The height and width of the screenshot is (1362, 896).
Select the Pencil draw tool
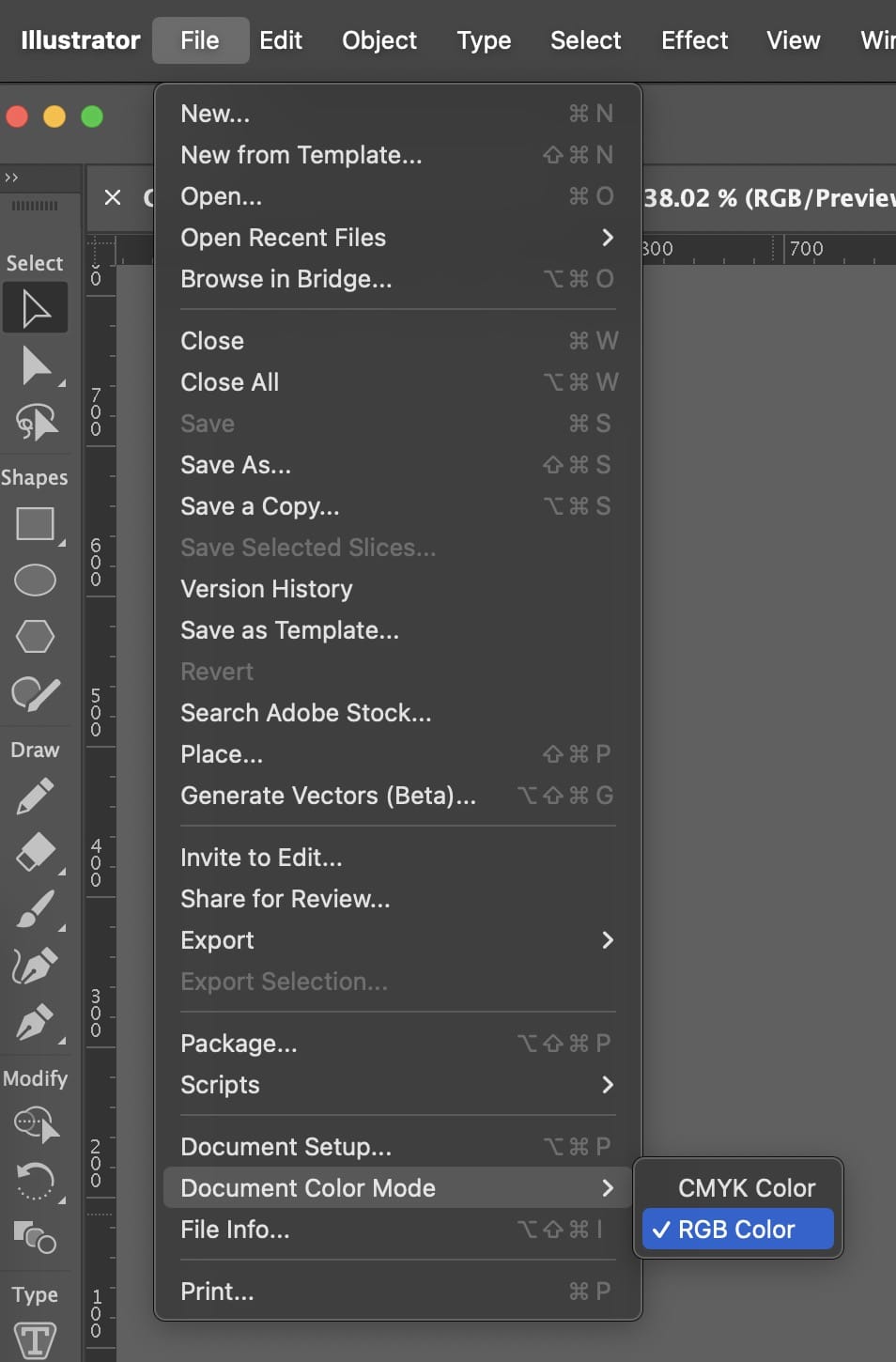click(x=35, y=797)
